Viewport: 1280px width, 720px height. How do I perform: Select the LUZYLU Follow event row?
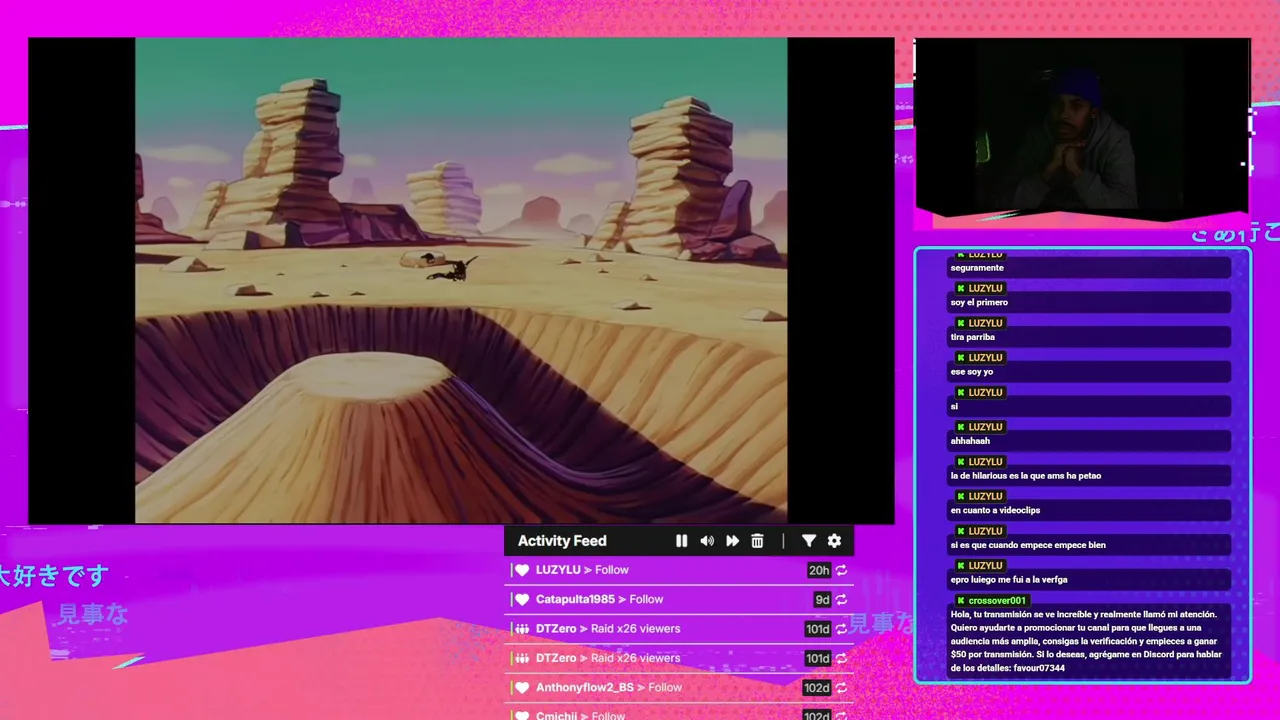point(680,570)
